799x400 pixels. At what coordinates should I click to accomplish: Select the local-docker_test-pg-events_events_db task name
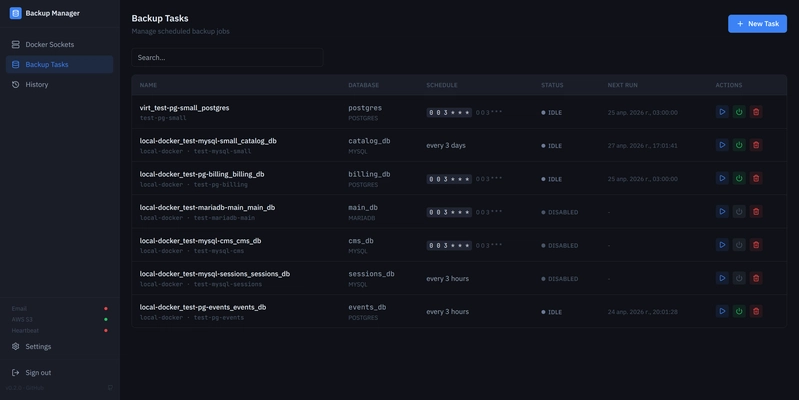tap(203, 307)
